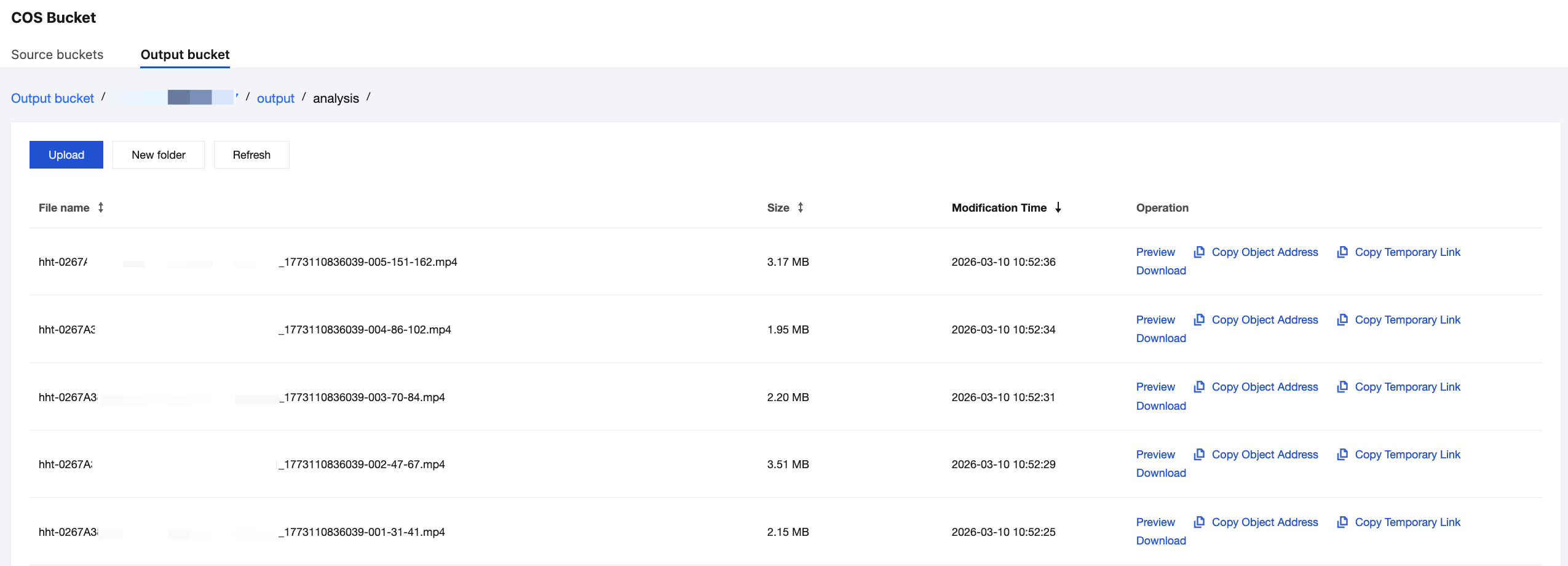Create a New folder
1568x566 pixels.
158,155
